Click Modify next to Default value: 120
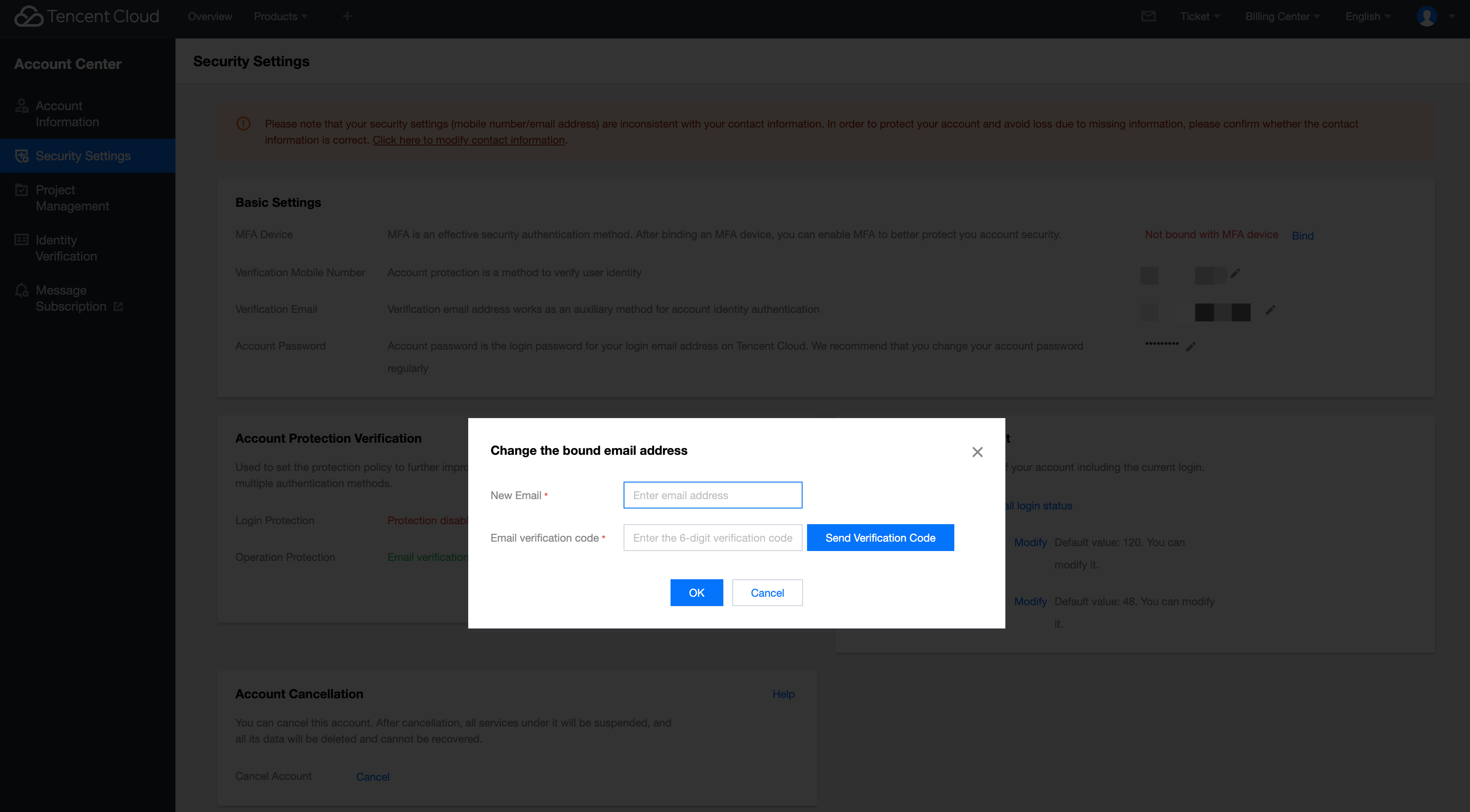 1030,542
